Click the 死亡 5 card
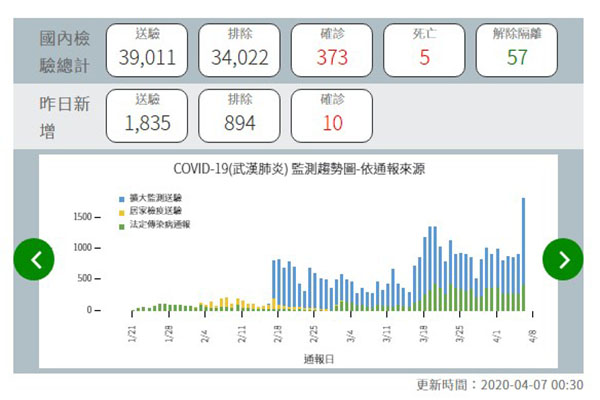The image size is (600, 400). [424, 48]
